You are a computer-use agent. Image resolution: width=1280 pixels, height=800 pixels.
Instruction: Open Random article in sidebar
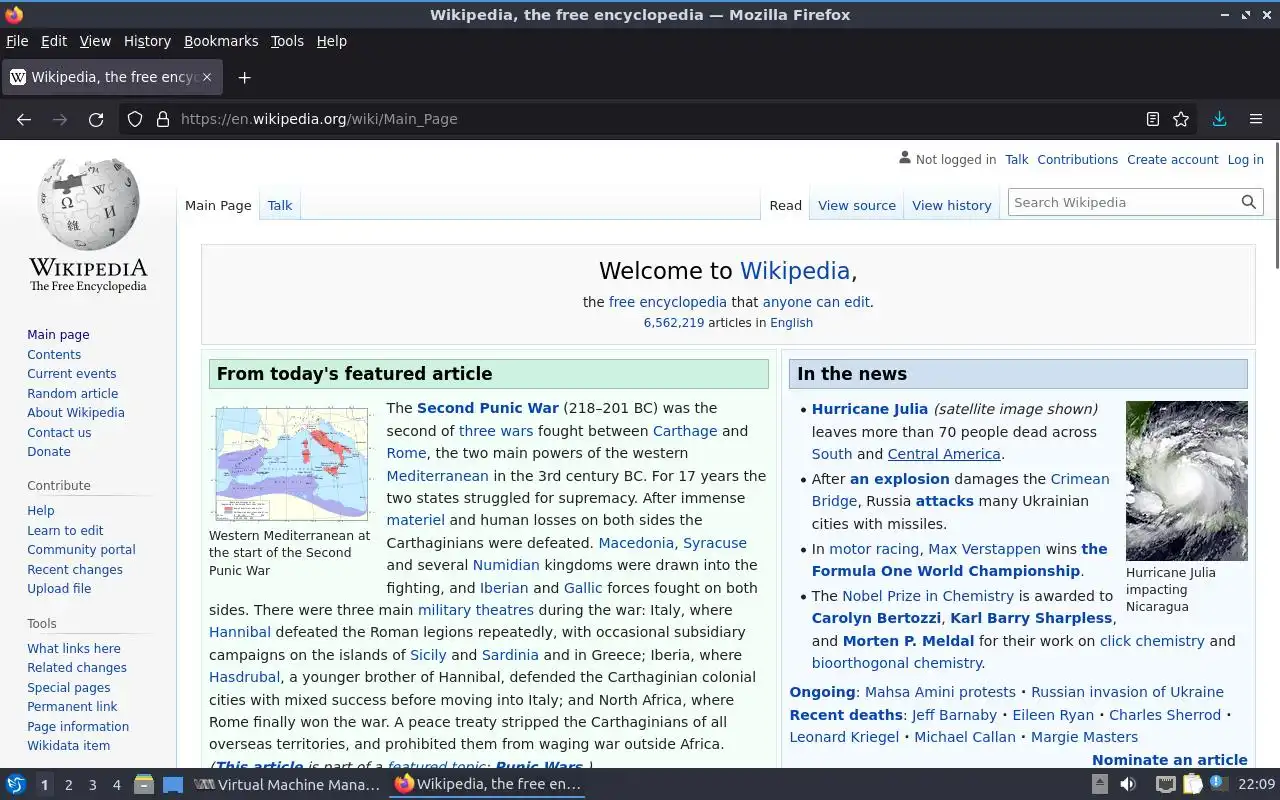coord(72,393)
